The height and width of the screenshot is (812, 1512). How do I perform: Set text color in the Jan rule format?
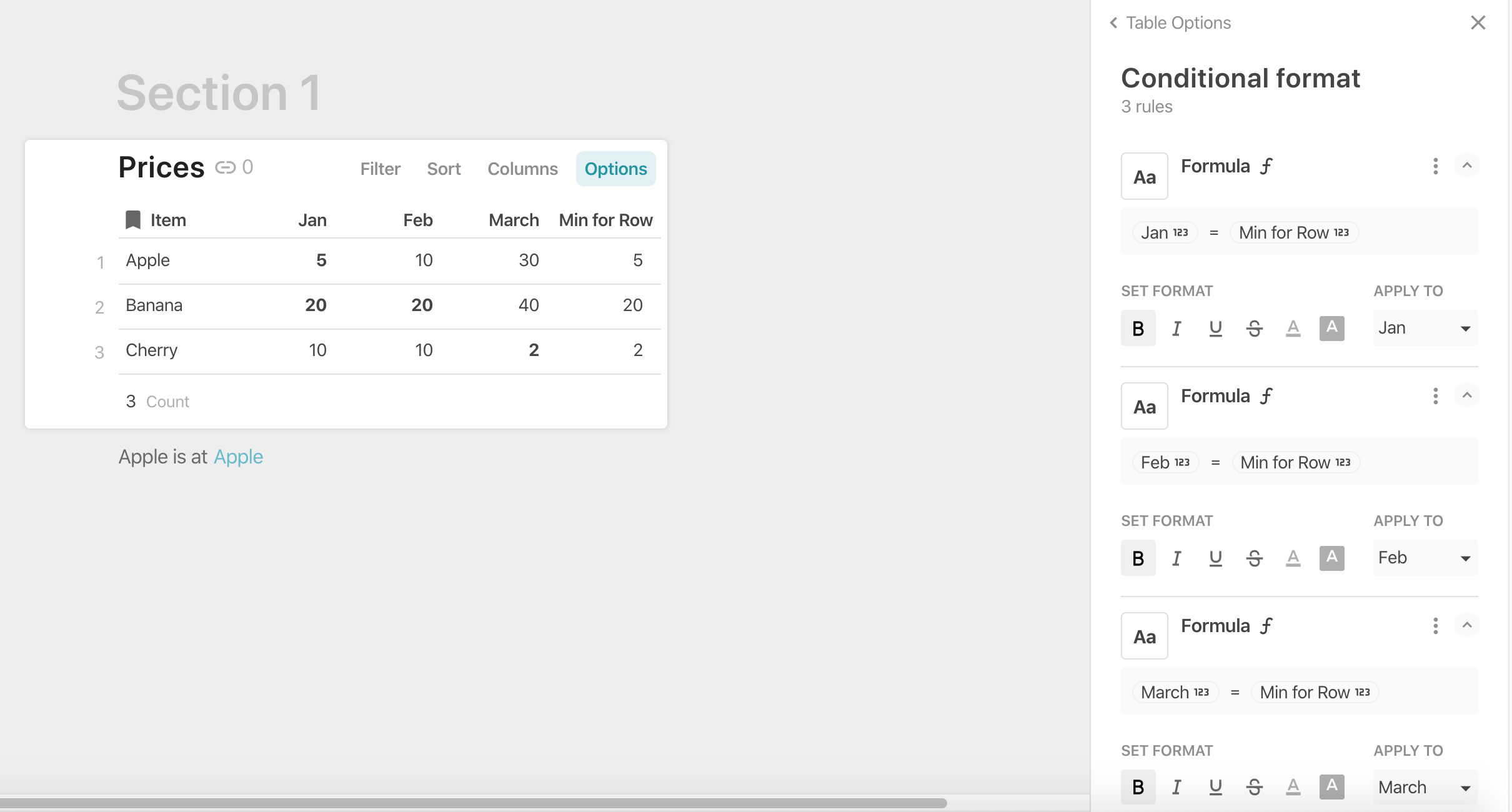point(1293,329)
